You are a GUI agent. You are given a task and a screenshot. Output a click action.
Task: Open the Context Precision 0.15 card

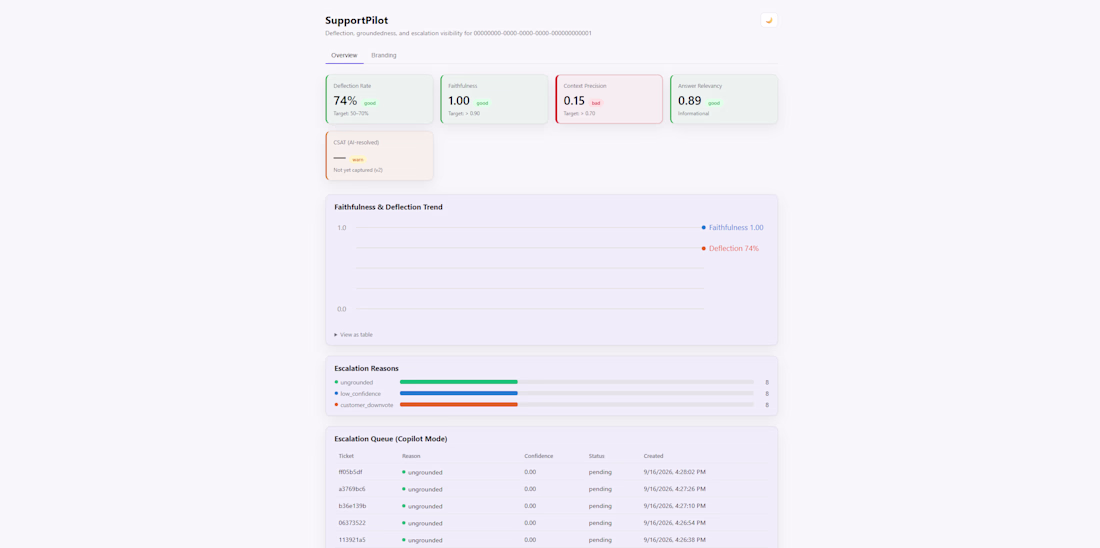[609, 100]
